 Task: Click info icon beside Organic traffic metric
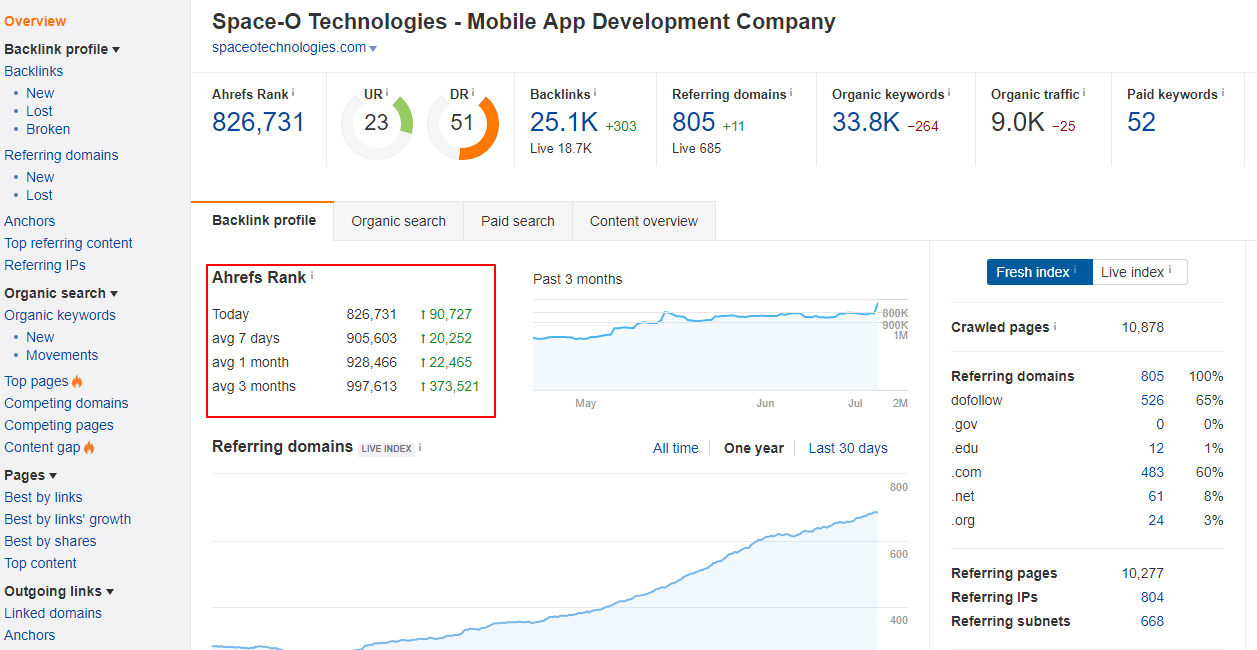pyautogui.click(x=1084, y=92)
